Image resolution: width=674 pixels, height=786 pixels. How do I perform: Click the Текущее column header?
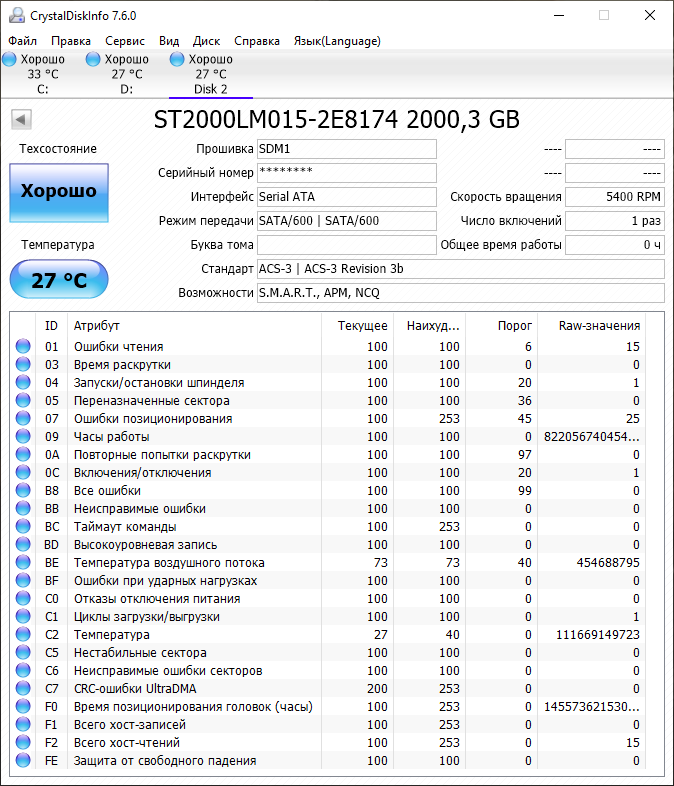point(358,326)
